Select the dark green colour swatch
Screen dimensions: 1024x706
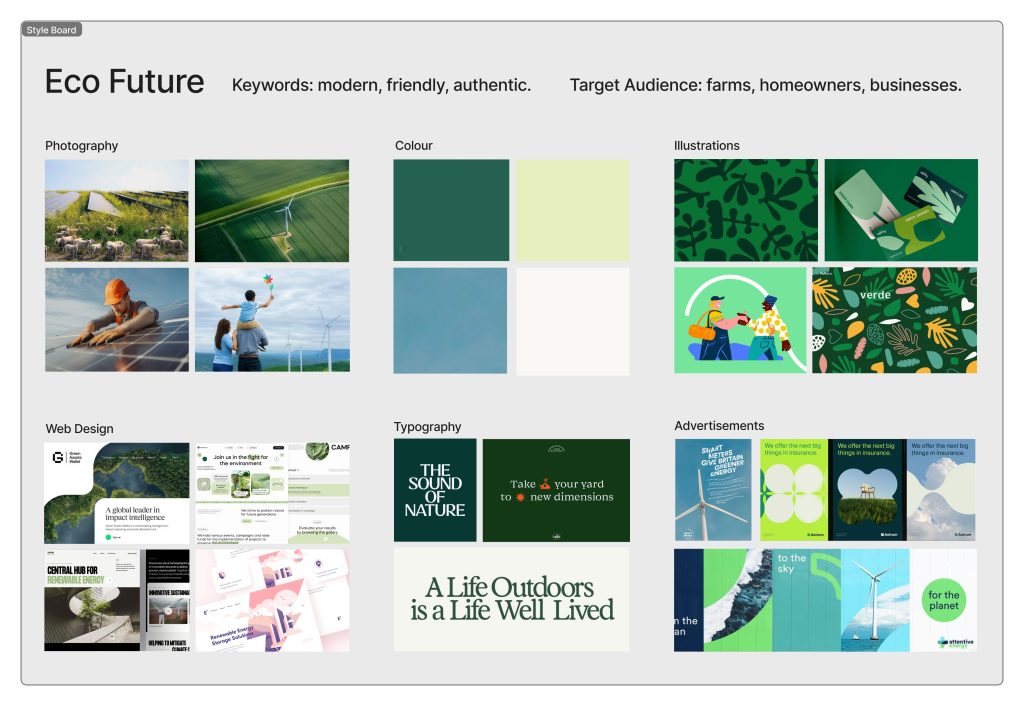451,210
